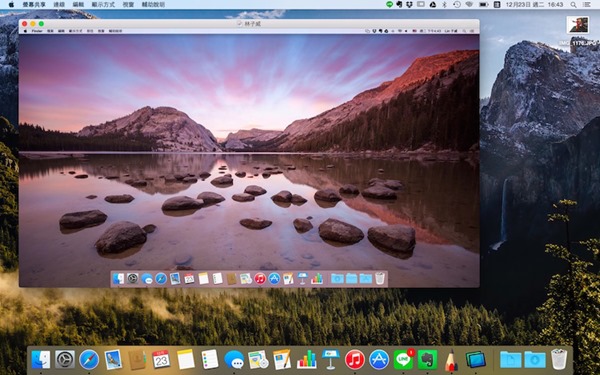The height and width of the screenshot is (375, 600).
Task: Launch Keynote in the local Dock
Action: pos(331,359)
